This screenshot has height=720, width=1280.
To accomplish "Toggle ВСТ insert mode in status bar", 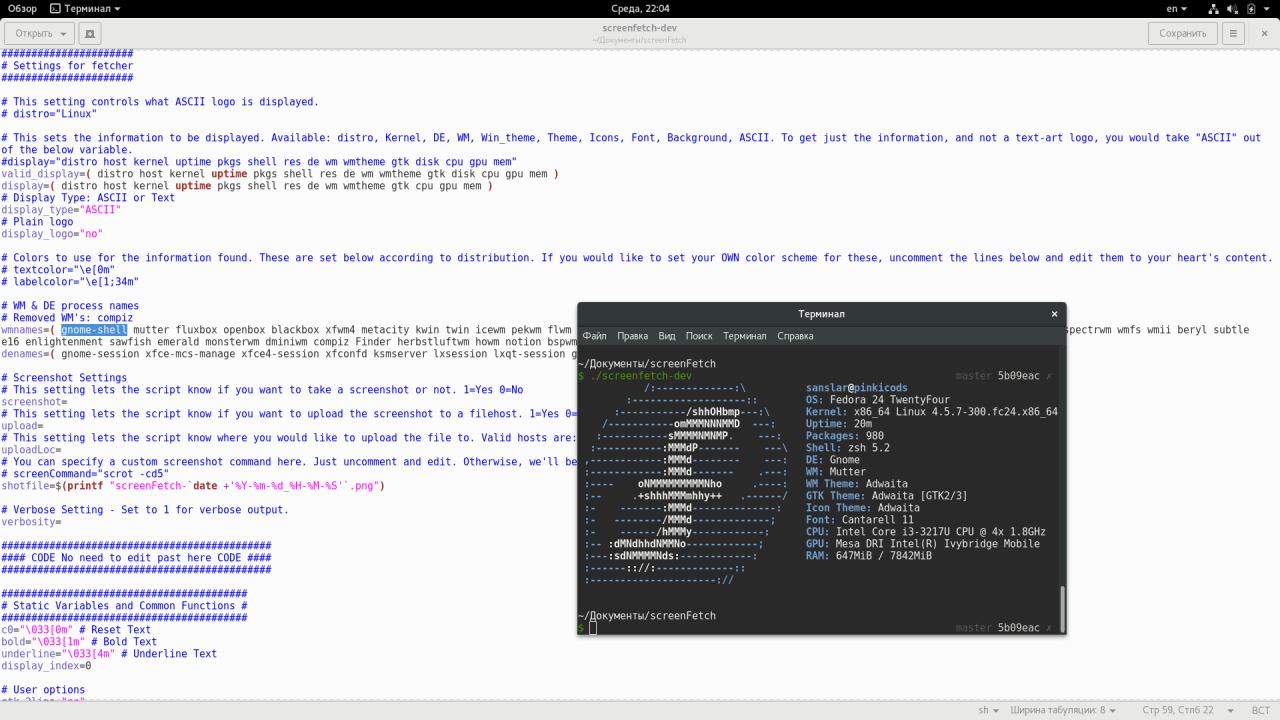I will coord(1260,710).
